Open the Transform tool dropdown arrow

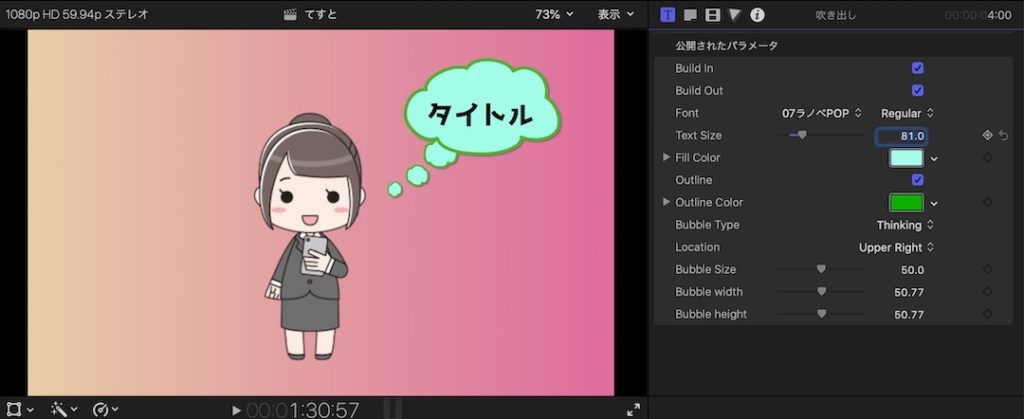tap(30, 411)
